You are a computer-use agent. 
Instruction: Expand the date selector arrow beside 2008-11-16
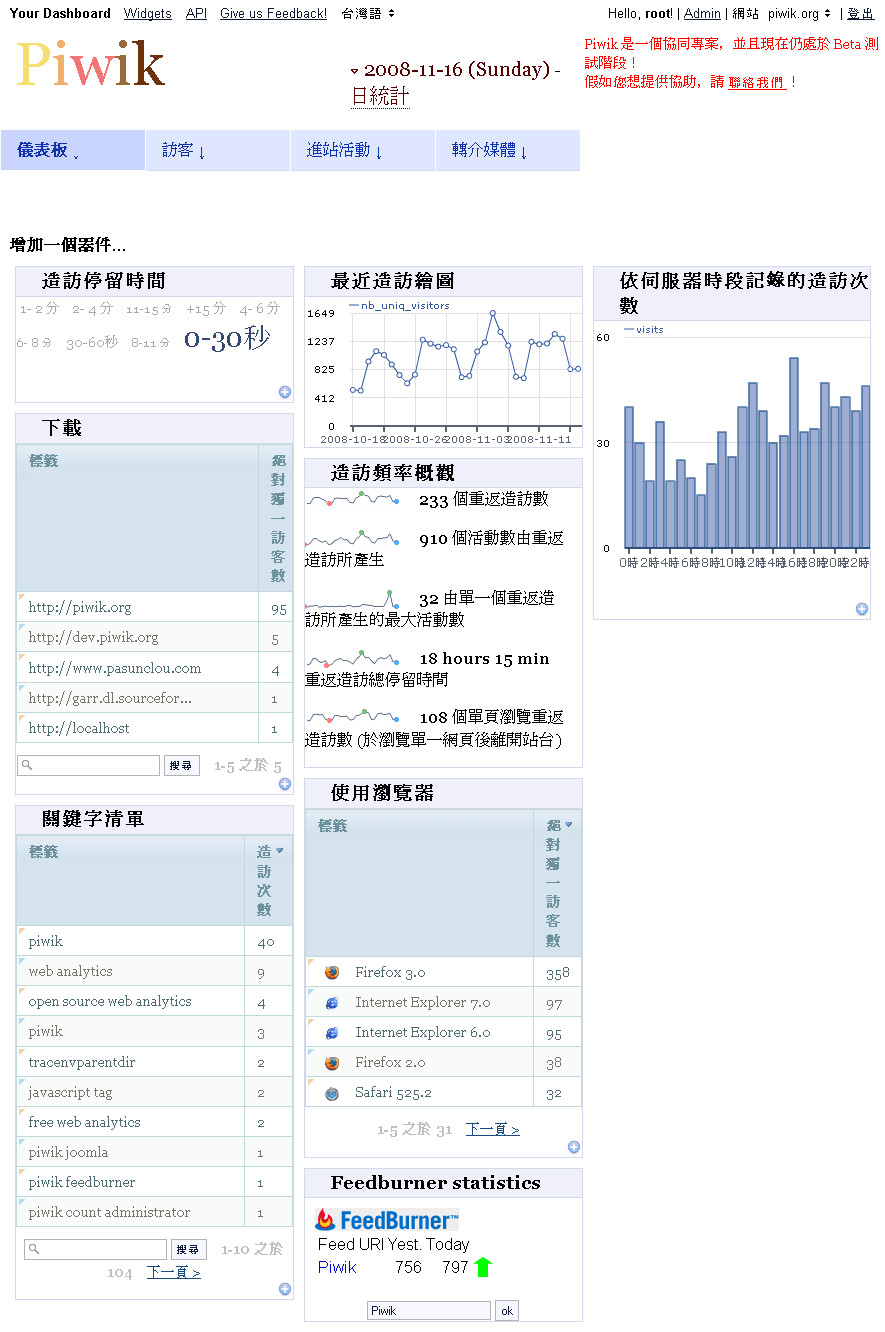point(354,71)
